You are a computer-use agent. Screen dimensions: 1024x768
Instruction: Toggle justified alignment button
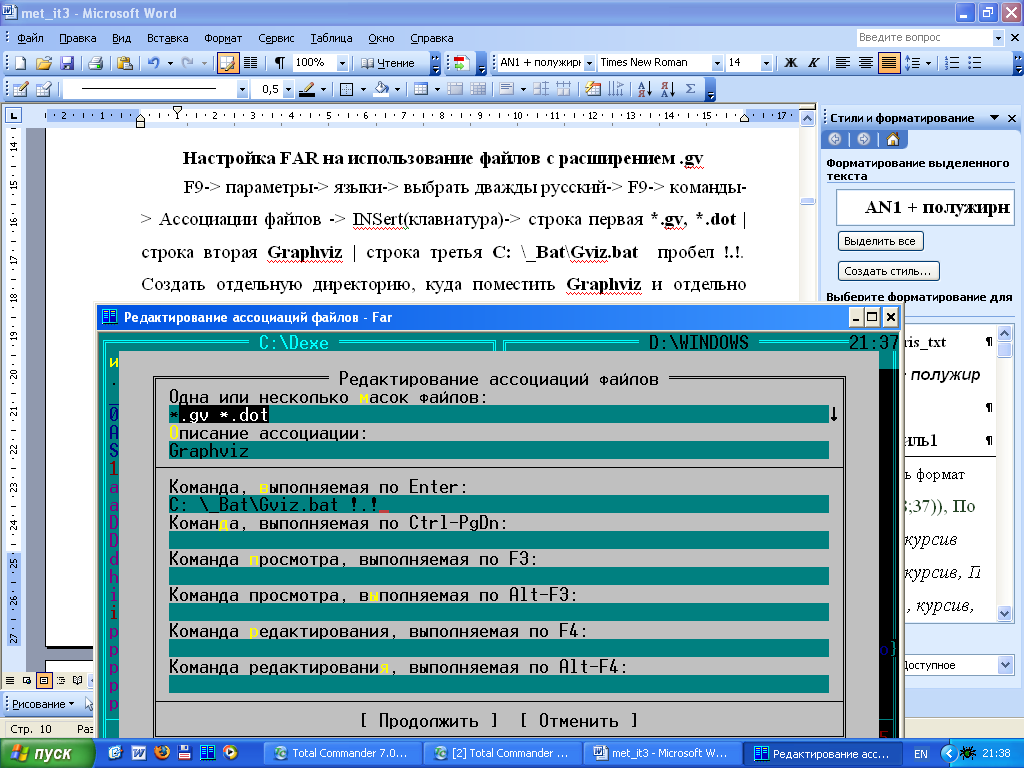(889, 63)
